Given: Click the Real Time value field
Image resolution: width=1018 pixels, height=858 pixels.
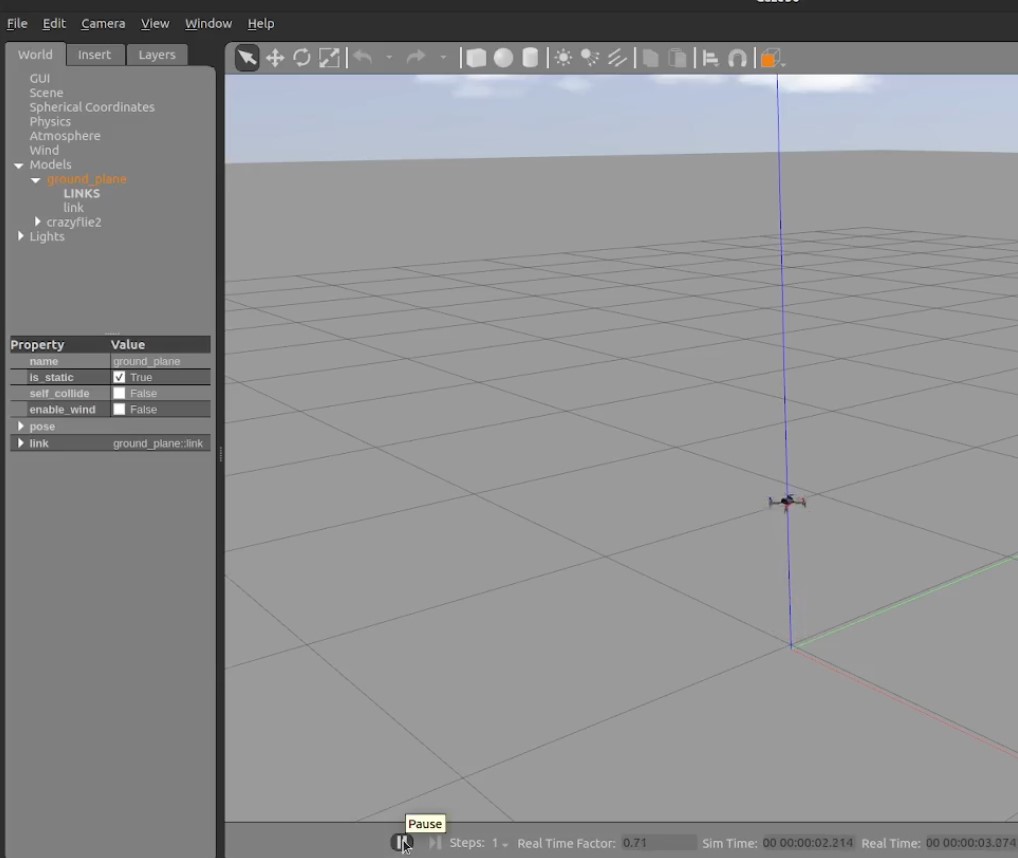Looking at the screenshot, I should 971,842.
